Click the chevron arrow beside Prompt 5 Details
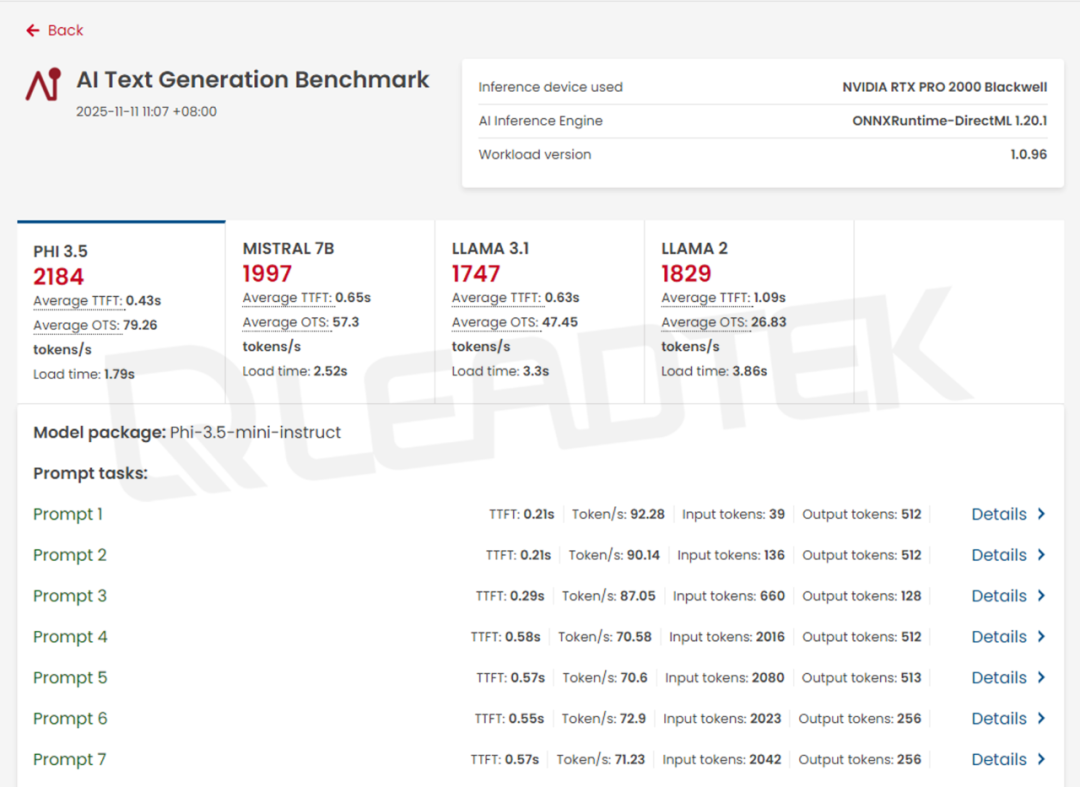This screenshot has width=1080, height=787. [1041, 678]
